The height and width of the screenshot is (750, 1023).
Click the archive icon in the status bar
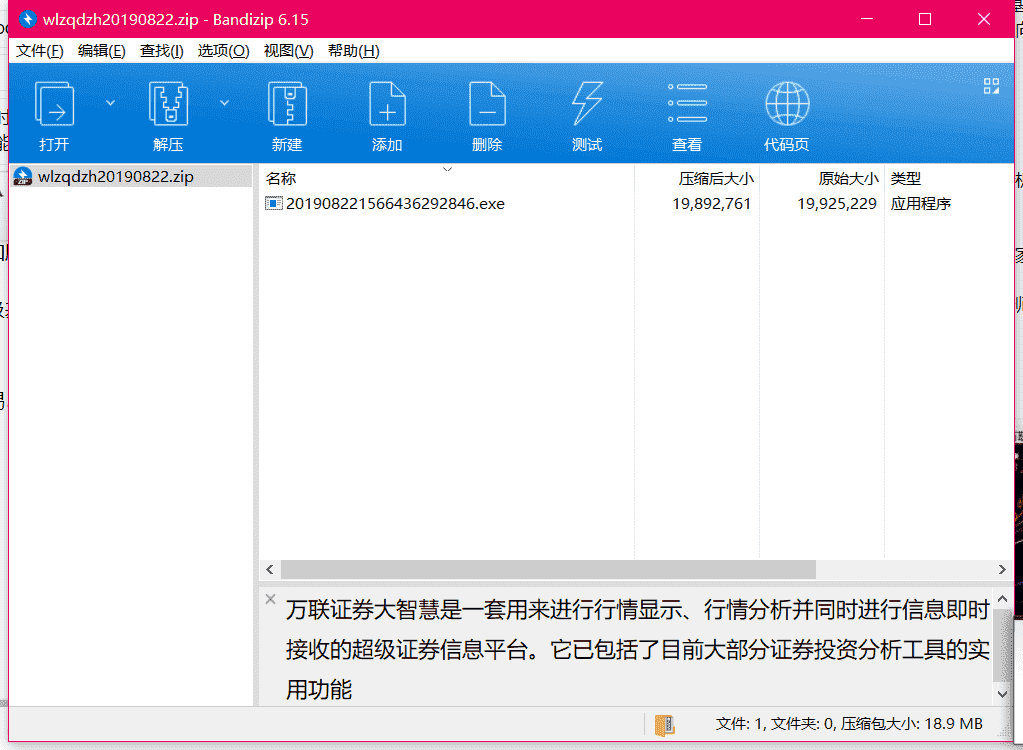point(664,725)
